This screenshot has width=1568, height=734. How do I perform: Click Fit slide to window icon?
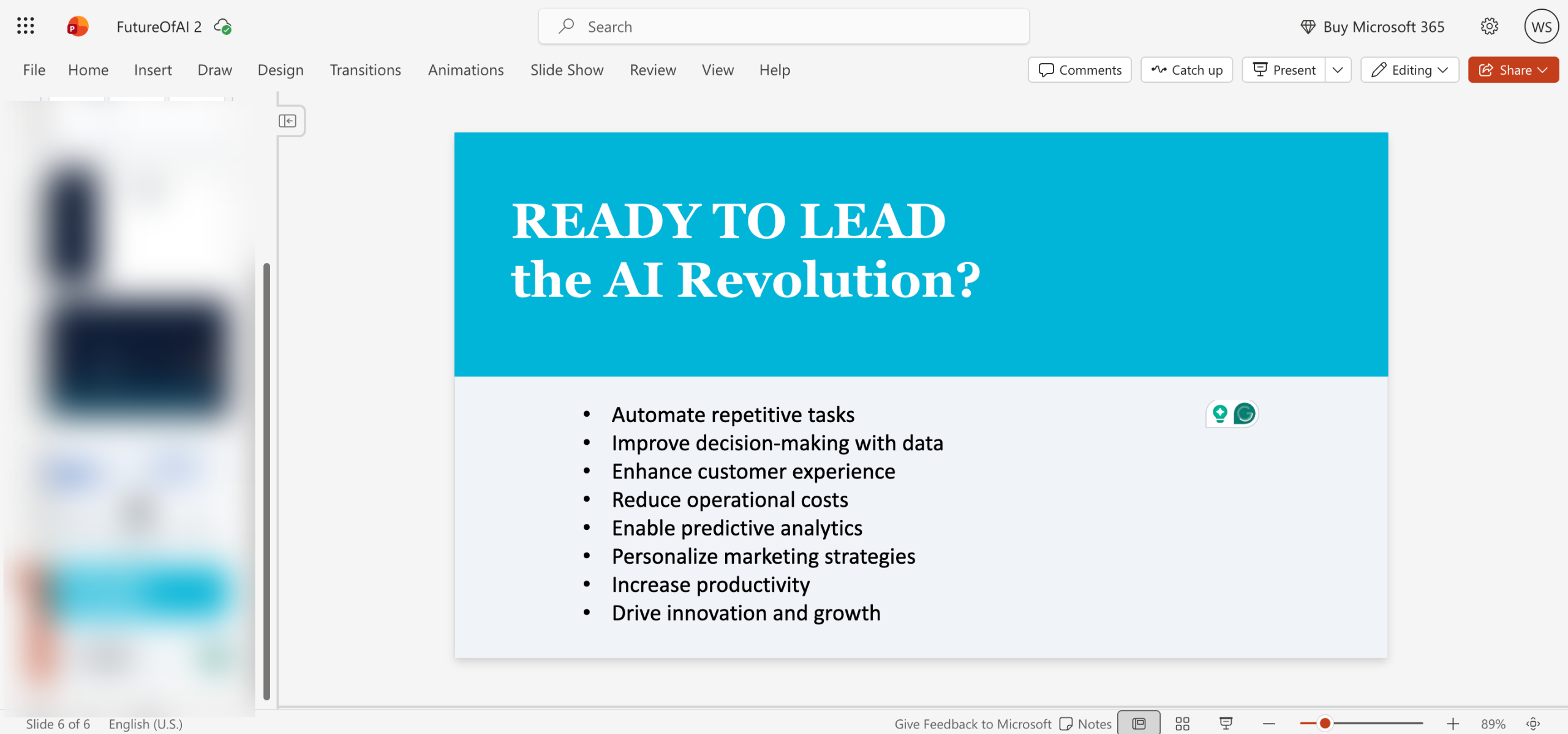pyautogui.click(x=1533, y=724)
